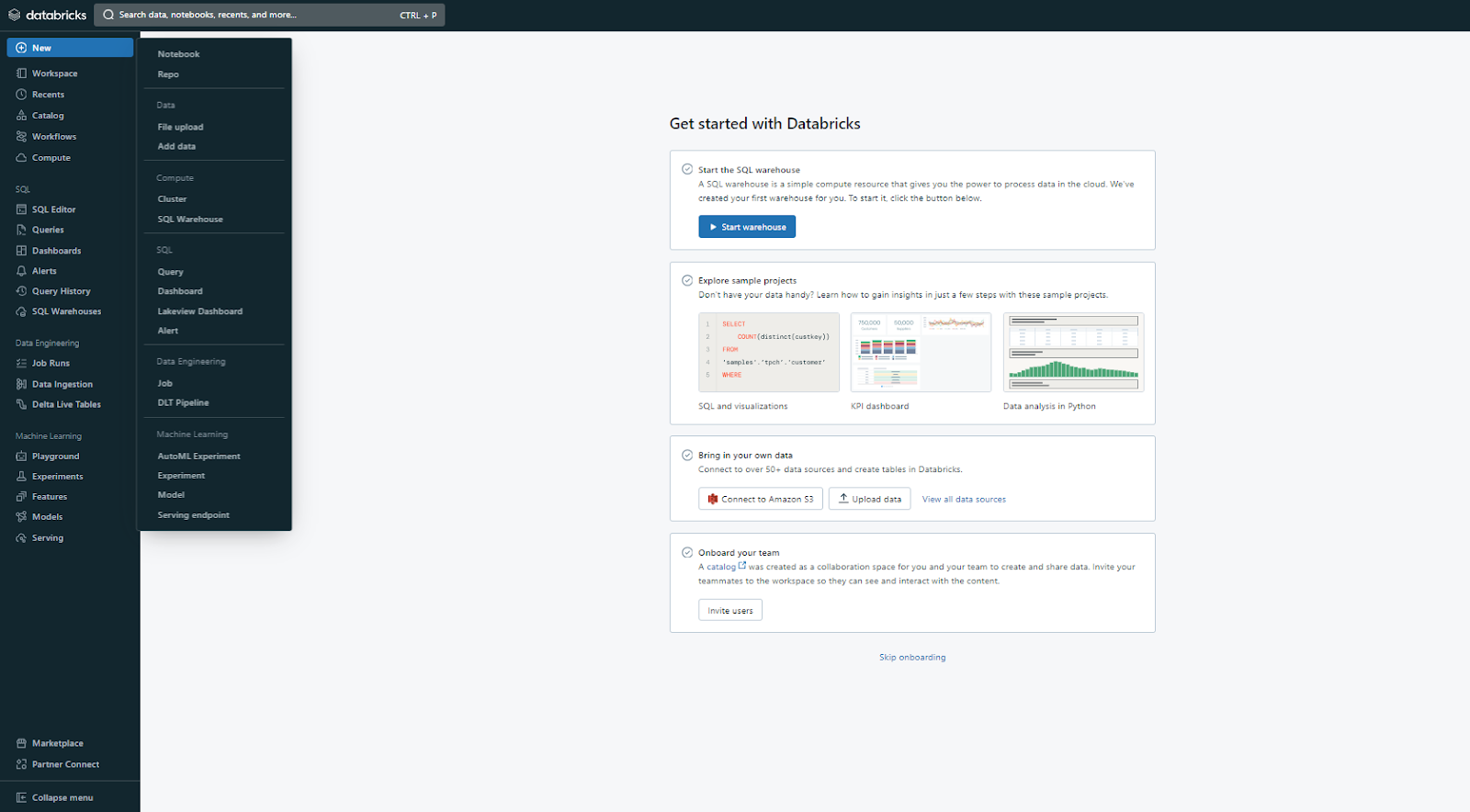The width and height of the screenshot is (1470, 812).
Task: Click the Catalog sidebar icon
Action: click(21, 116)
